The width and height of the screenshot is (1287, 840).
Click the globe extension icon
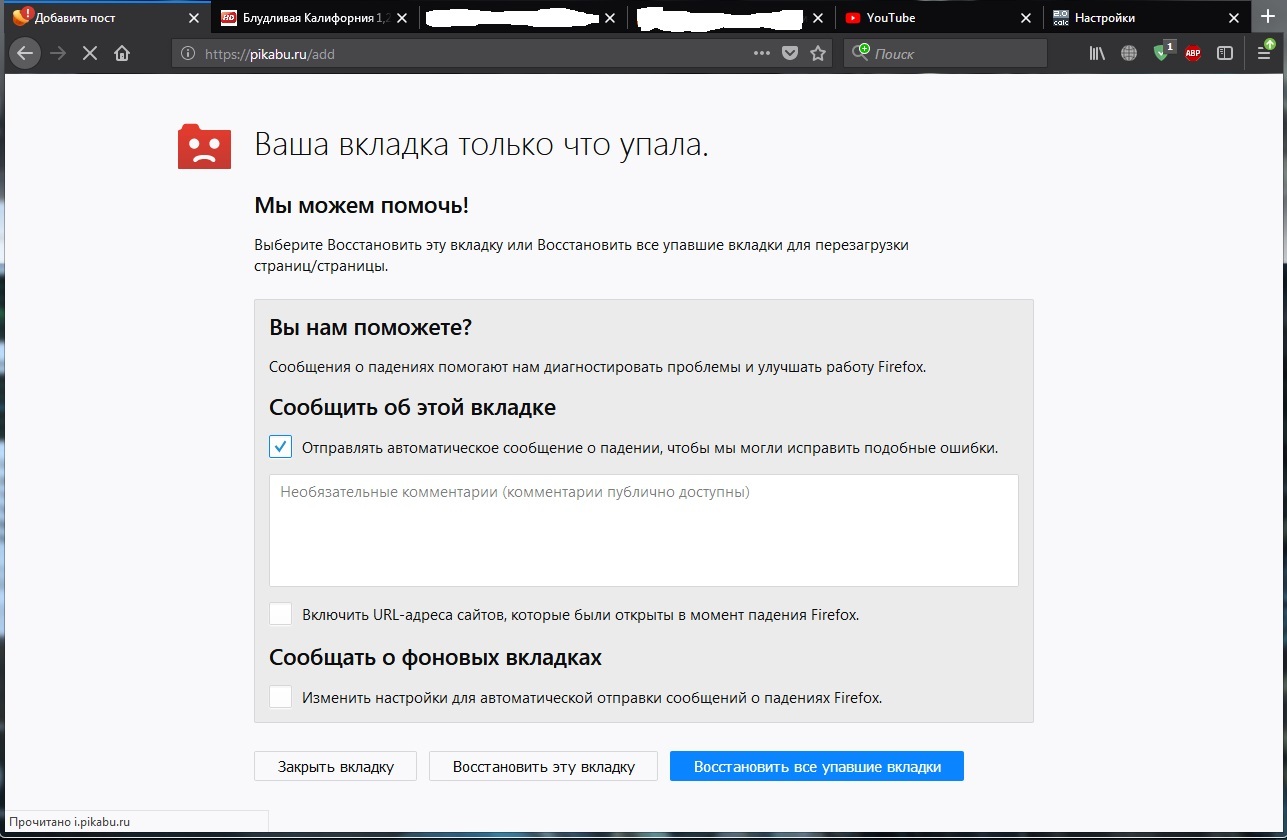(1129, 54)
